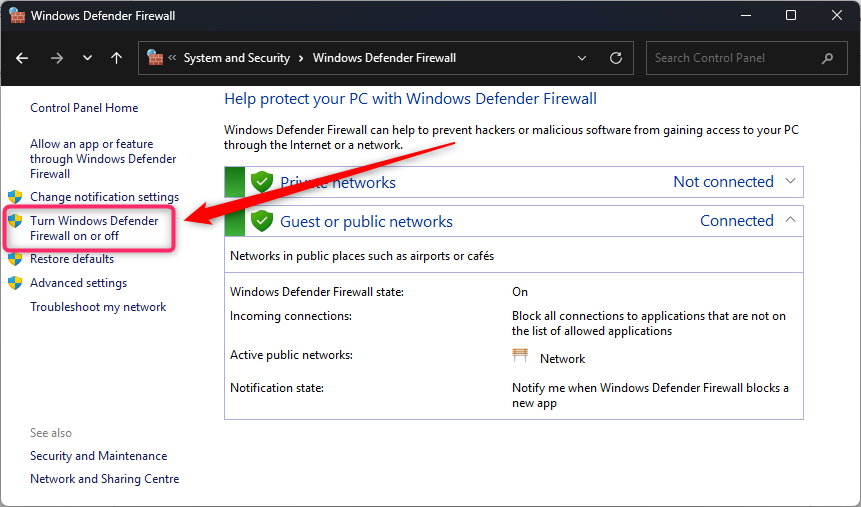Click the forward navigation arrow
The height and width of the screenshot is (507, 861).
click(x=57, y=58)
